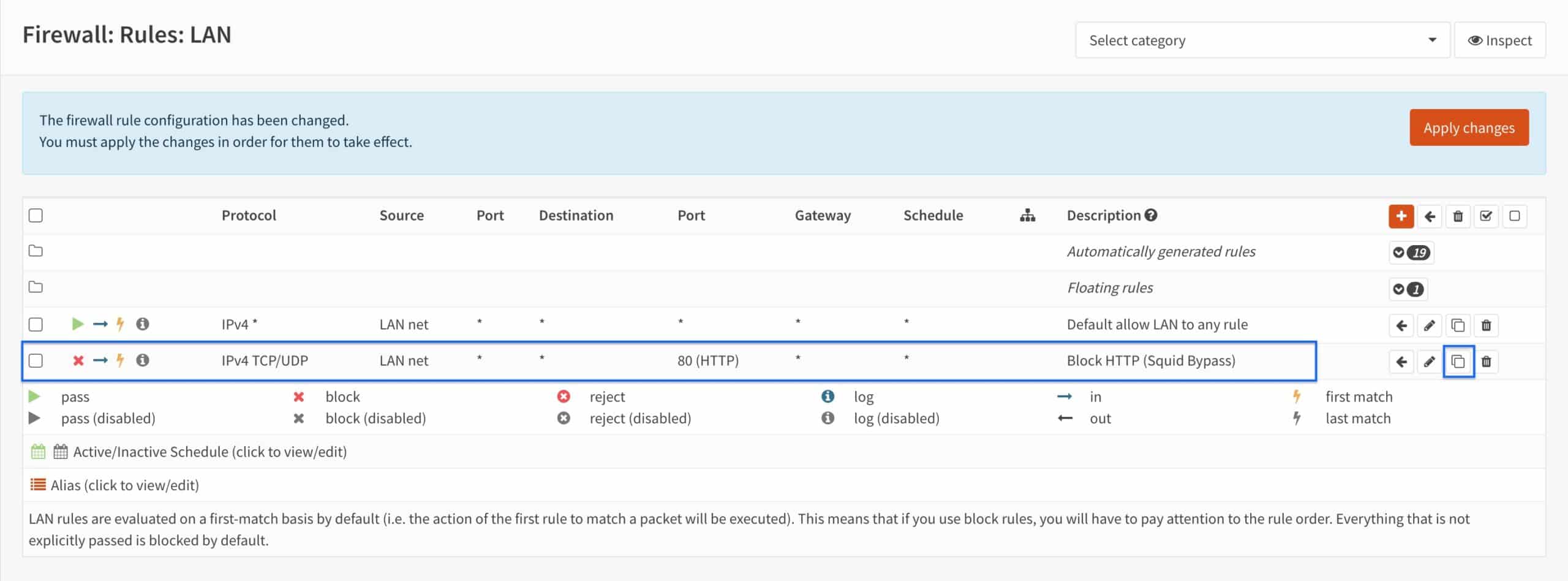Click the Apply changes button

point(1469,127)
